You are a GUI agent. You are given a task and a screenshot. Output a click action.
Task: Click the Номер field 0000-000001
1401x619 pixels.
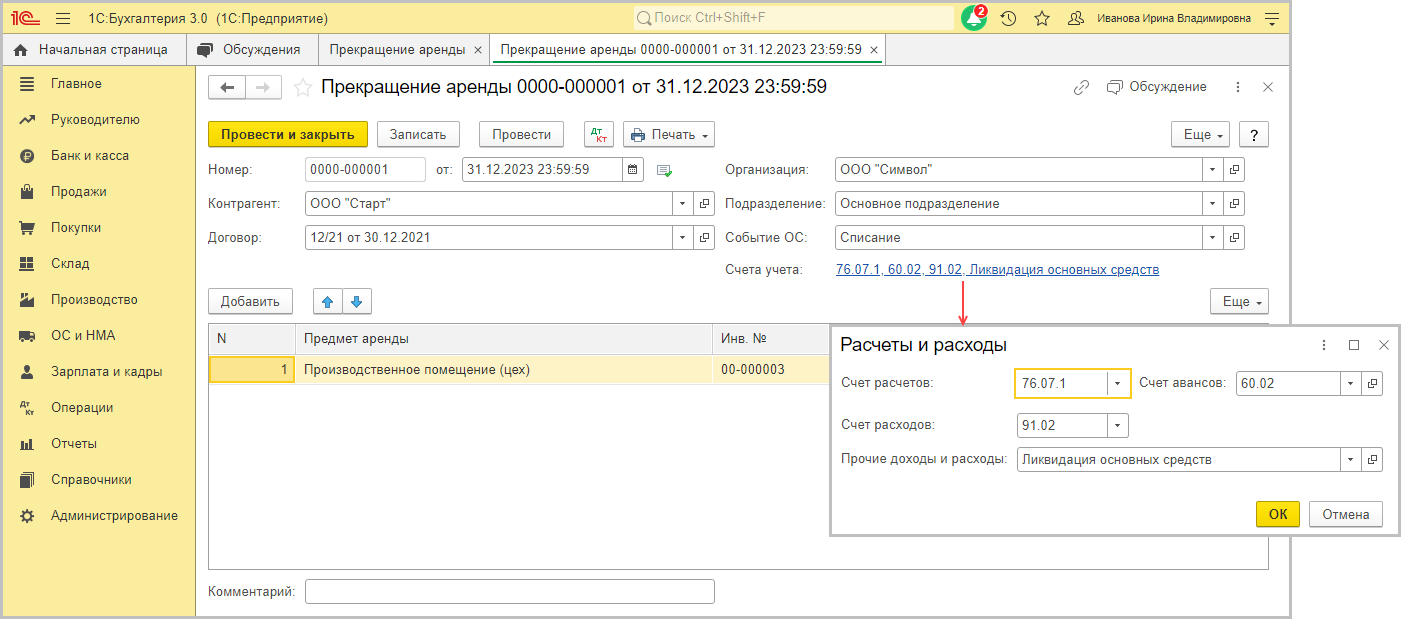365,170
